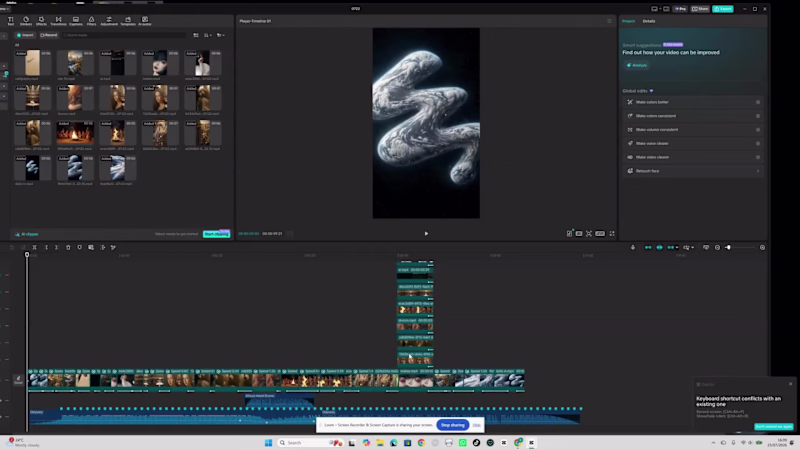Open WhatsApp from the taskbar

click(x=463, y=442)
